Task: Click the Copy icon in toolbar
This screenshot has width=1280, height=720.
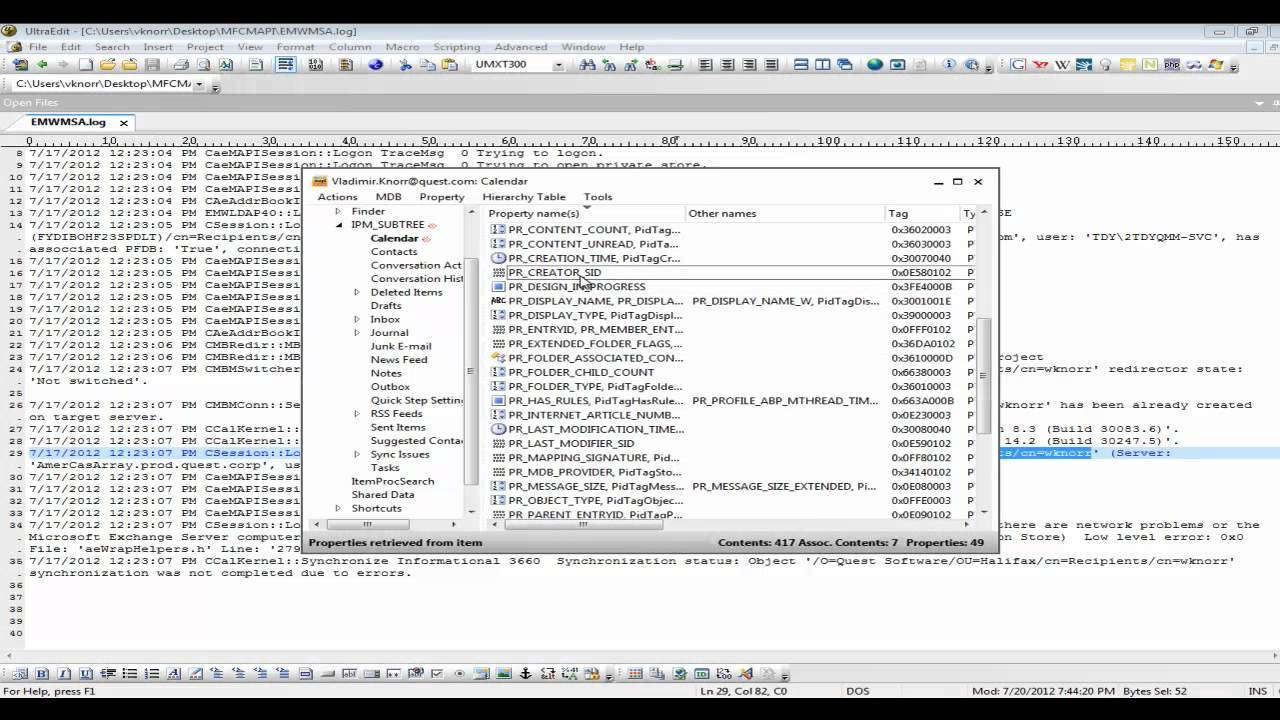Action: pos(427,65)
